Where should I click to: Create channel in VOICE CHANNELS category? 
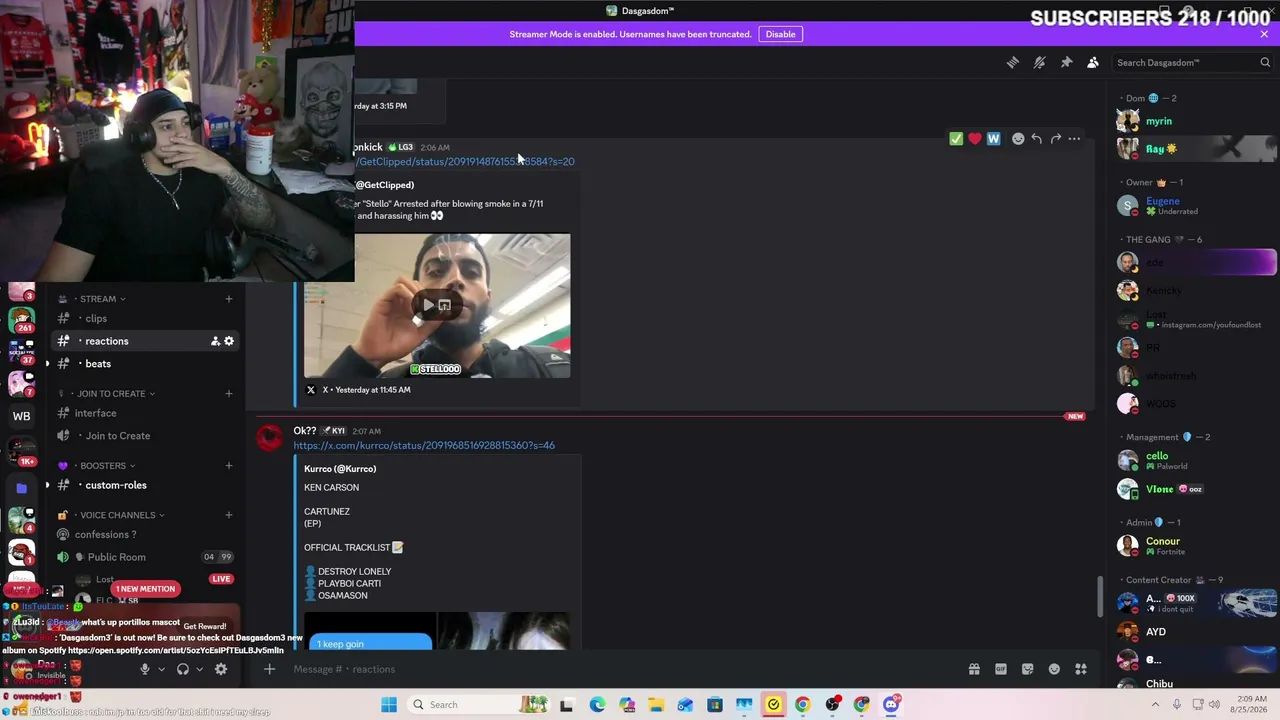click(x=229, y=515)
